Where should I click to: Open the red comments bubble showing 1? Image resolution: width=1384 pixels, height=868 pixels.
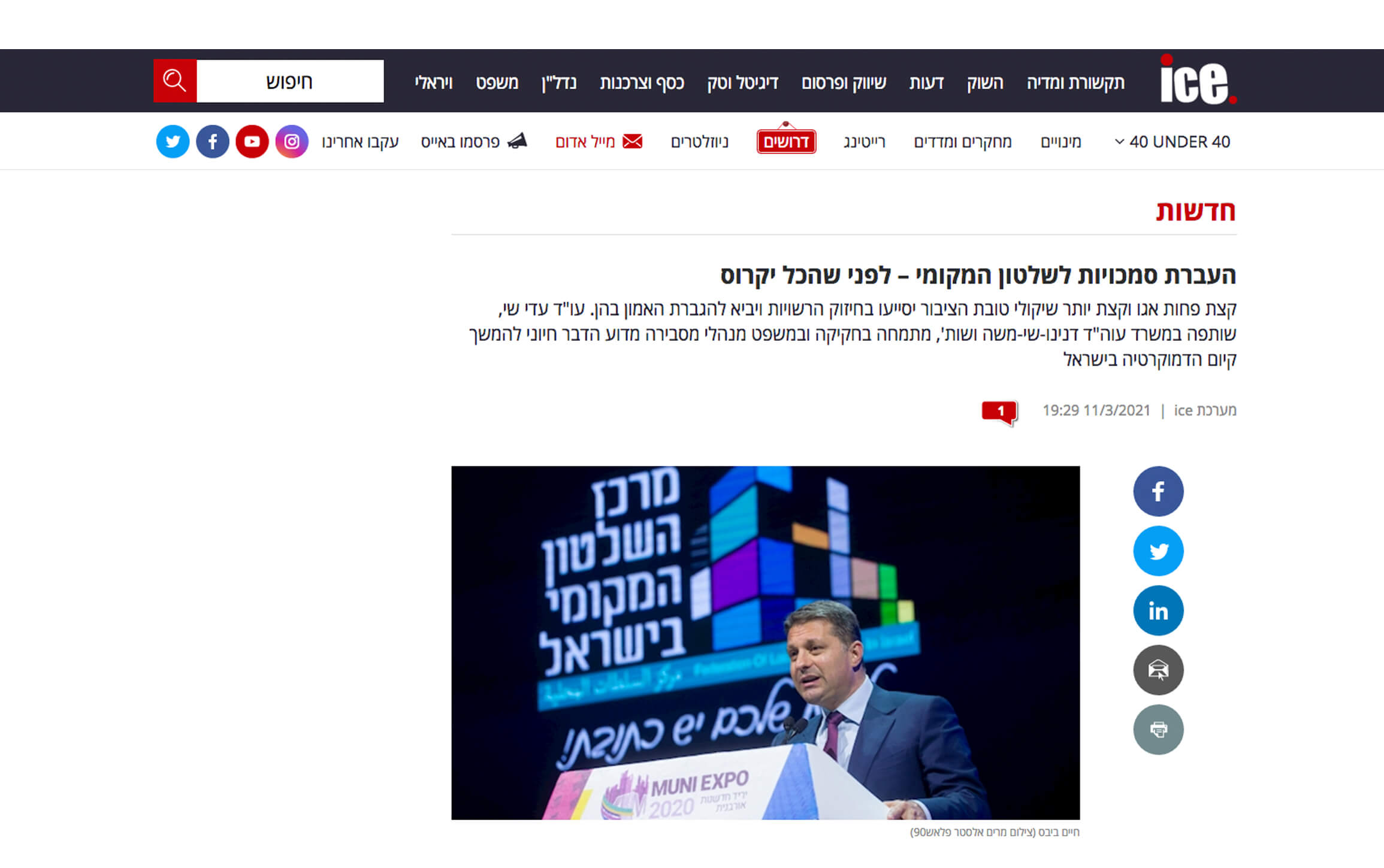pyautogui.click(x=999, y=412)
